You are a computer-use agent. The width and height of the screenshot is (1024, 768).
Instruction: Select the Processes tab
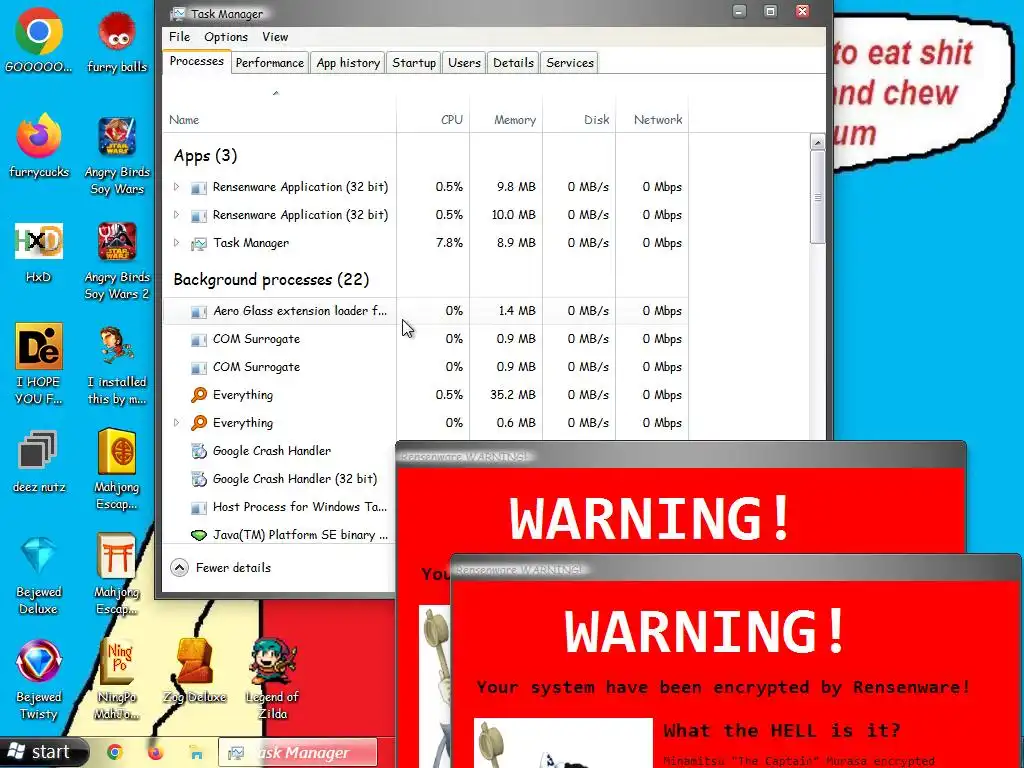pyautogui.click(x=197, y=61)
